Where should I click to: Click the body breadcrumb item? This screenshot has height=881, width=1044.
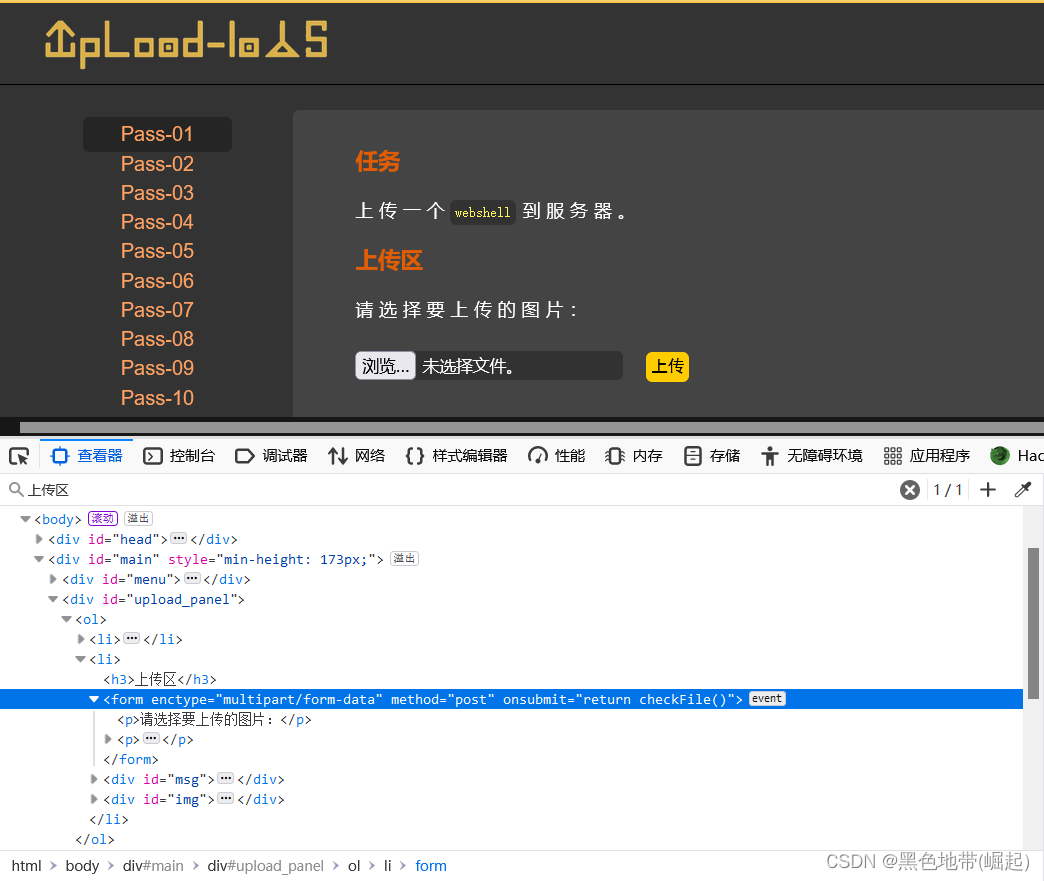[82, 866]
